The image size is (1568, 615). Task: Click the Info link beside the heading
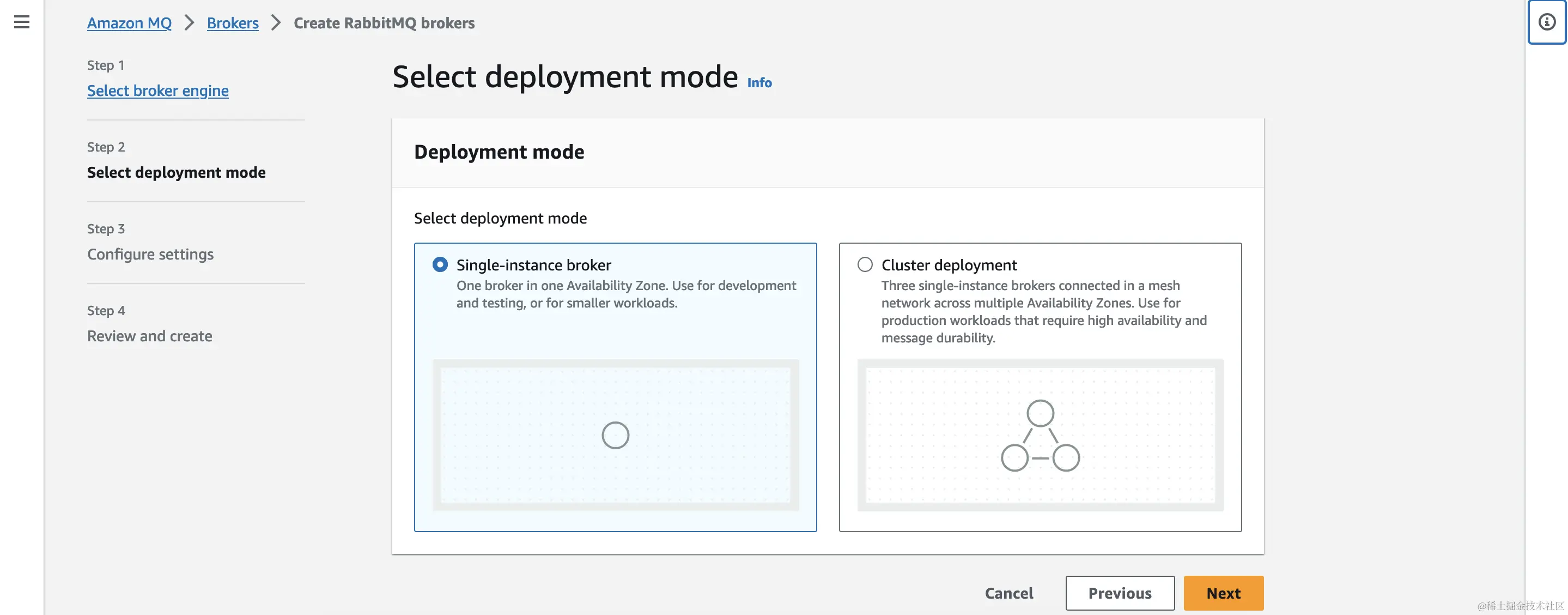(x=759, y=83)
